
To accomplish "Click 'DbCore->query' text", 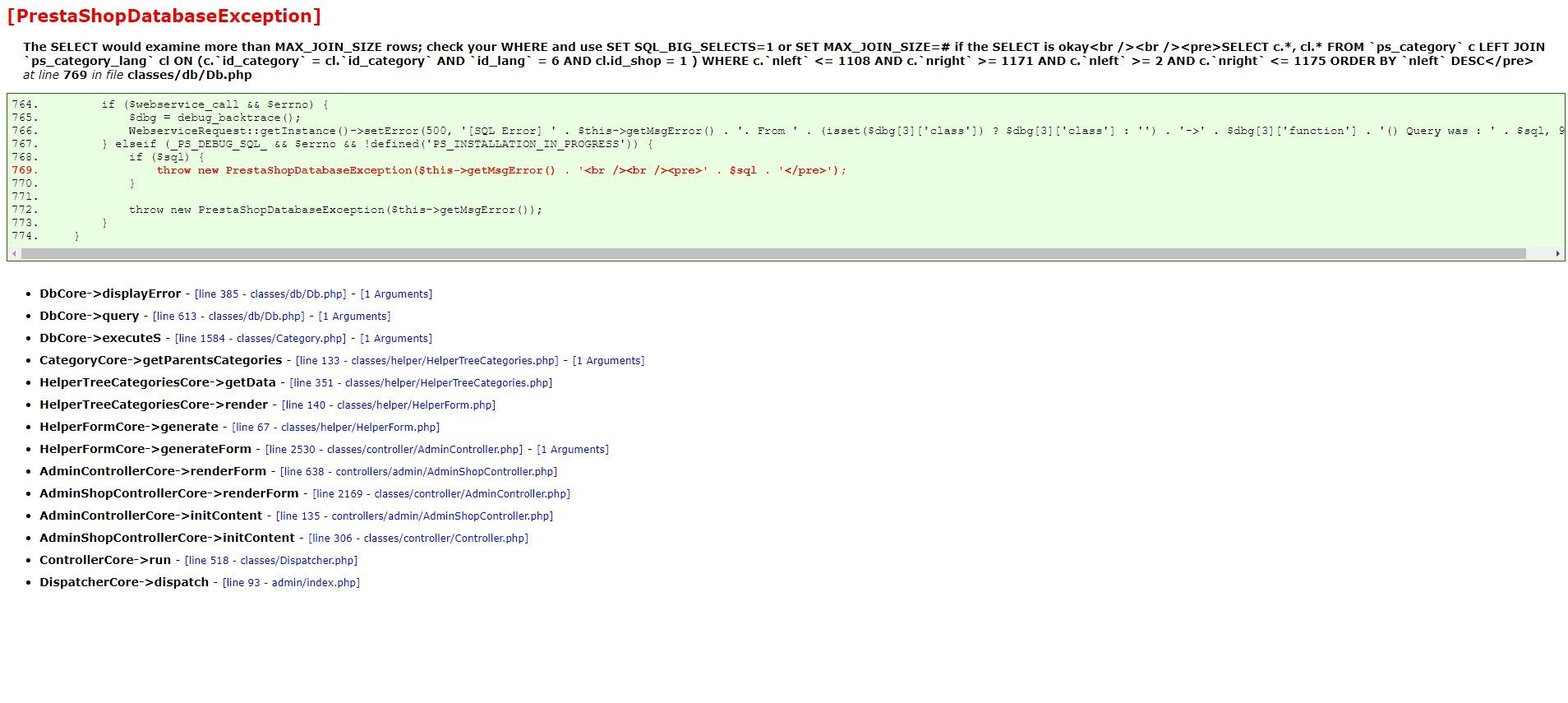I will point(90,316).
